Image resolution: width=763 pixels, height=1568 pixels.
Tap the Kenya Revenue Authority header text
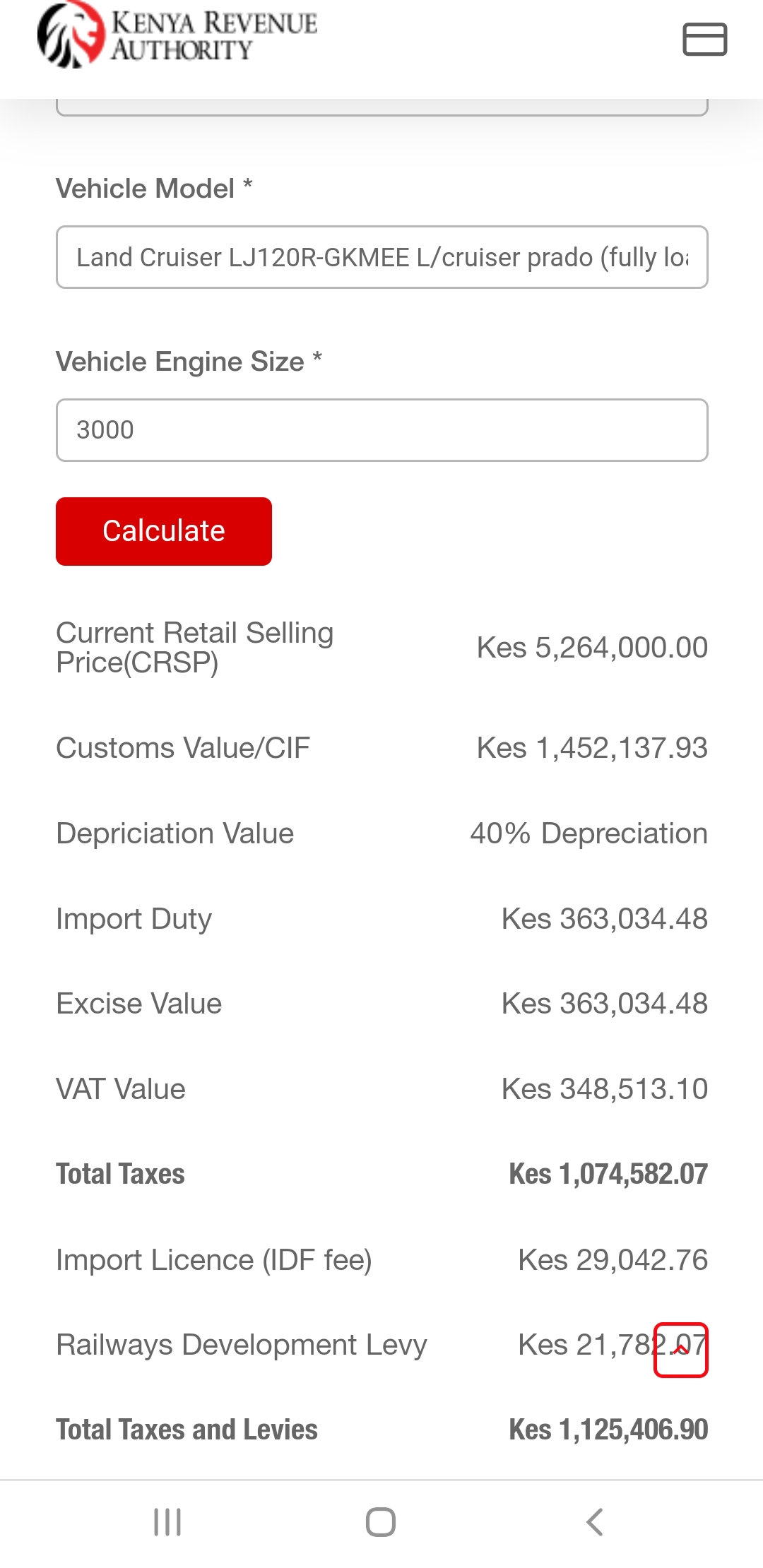(214, 35)
